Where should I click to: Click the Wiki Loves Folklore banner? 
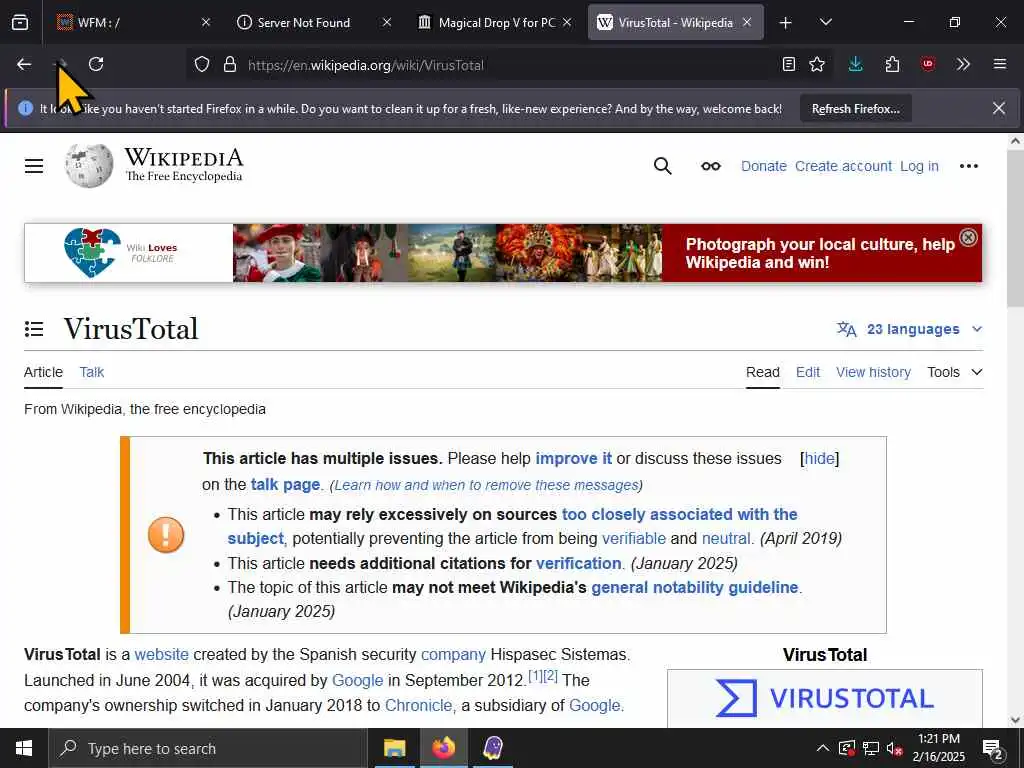pyautogui.click(x=503, y=253)
